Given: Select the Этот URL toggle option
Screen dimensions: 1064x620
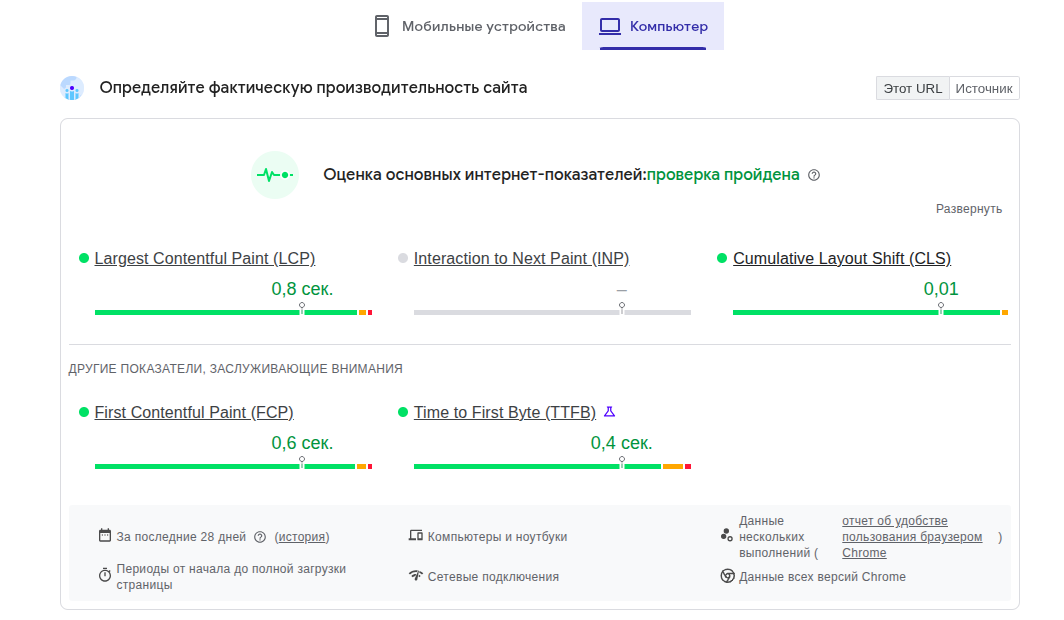Looking at the screenshot, I should (x=913, y=88).
